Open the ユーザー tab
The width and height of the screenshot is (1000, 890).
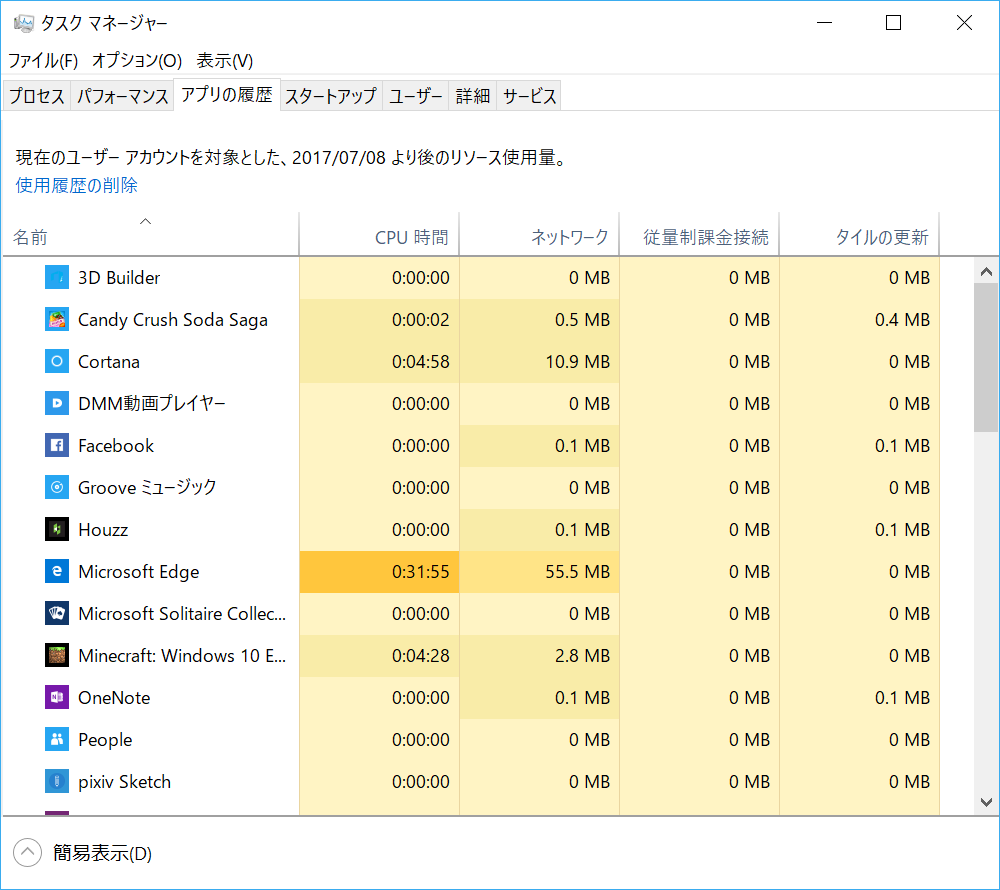coord(416,96)
